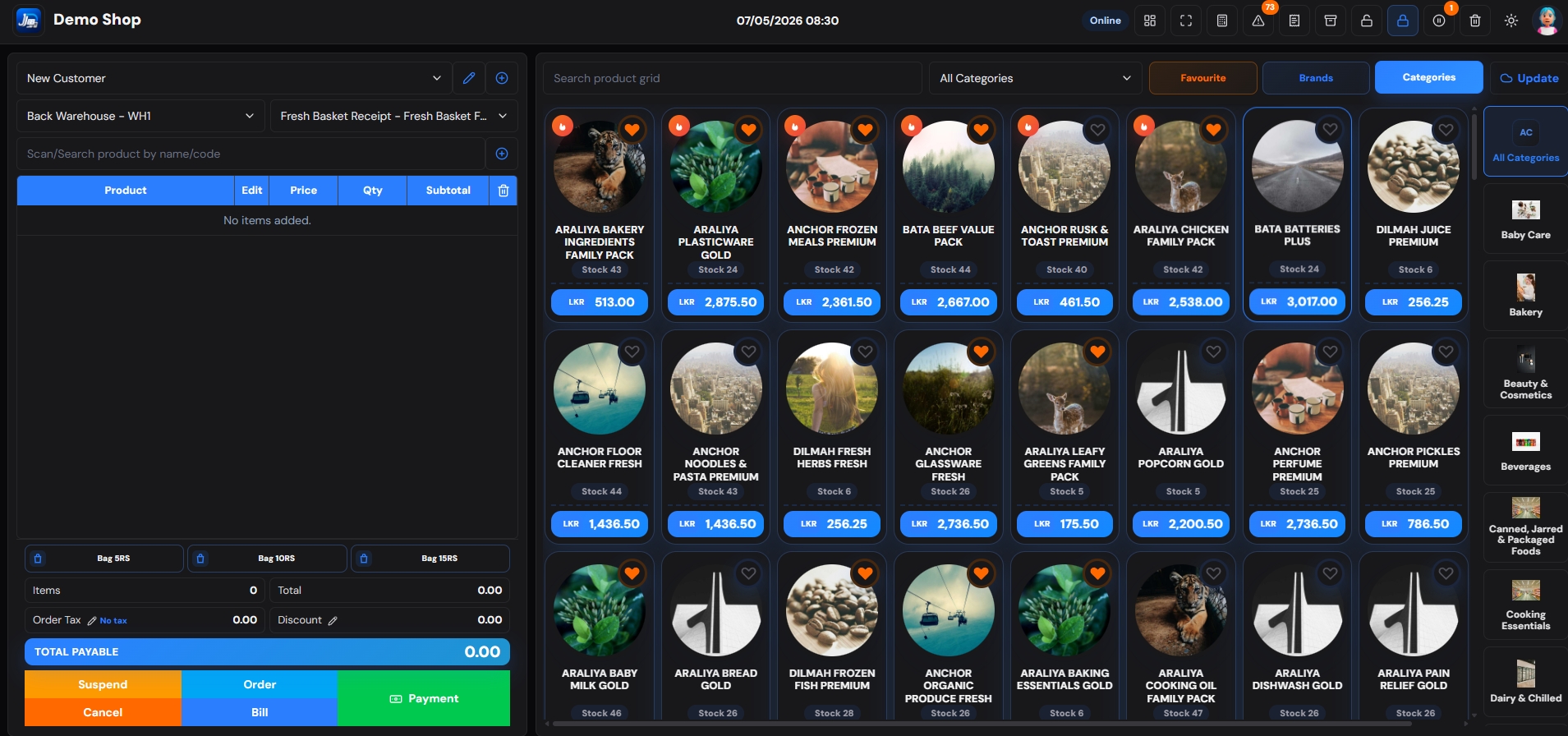Open the receipt list icon in top bar

(x=1294, y=21)
